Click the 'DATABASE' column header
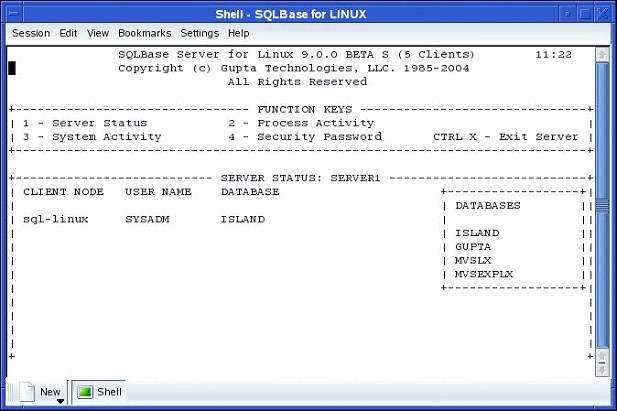This screenshot has width=617, height=411. (x=250, y=192)
